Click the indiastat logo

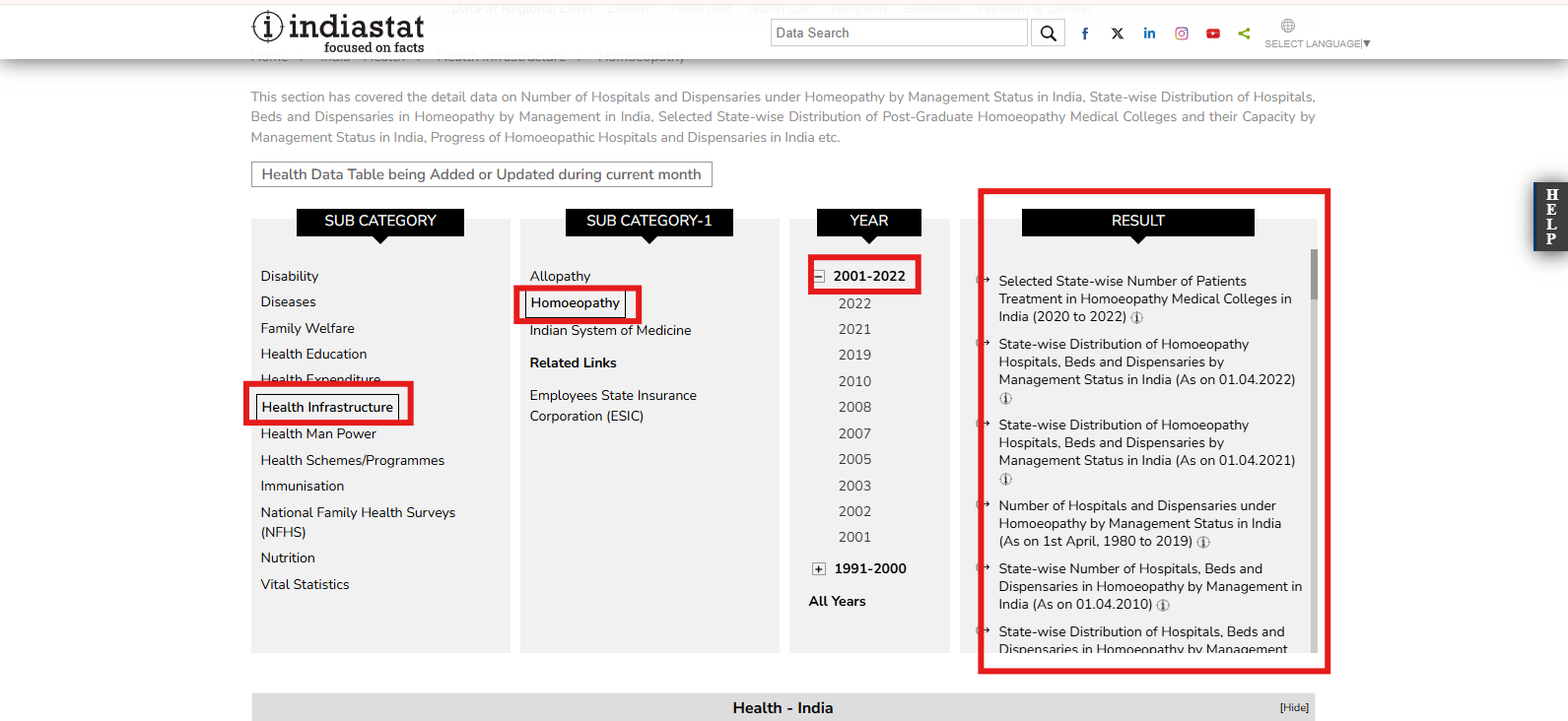coord(338,32)
